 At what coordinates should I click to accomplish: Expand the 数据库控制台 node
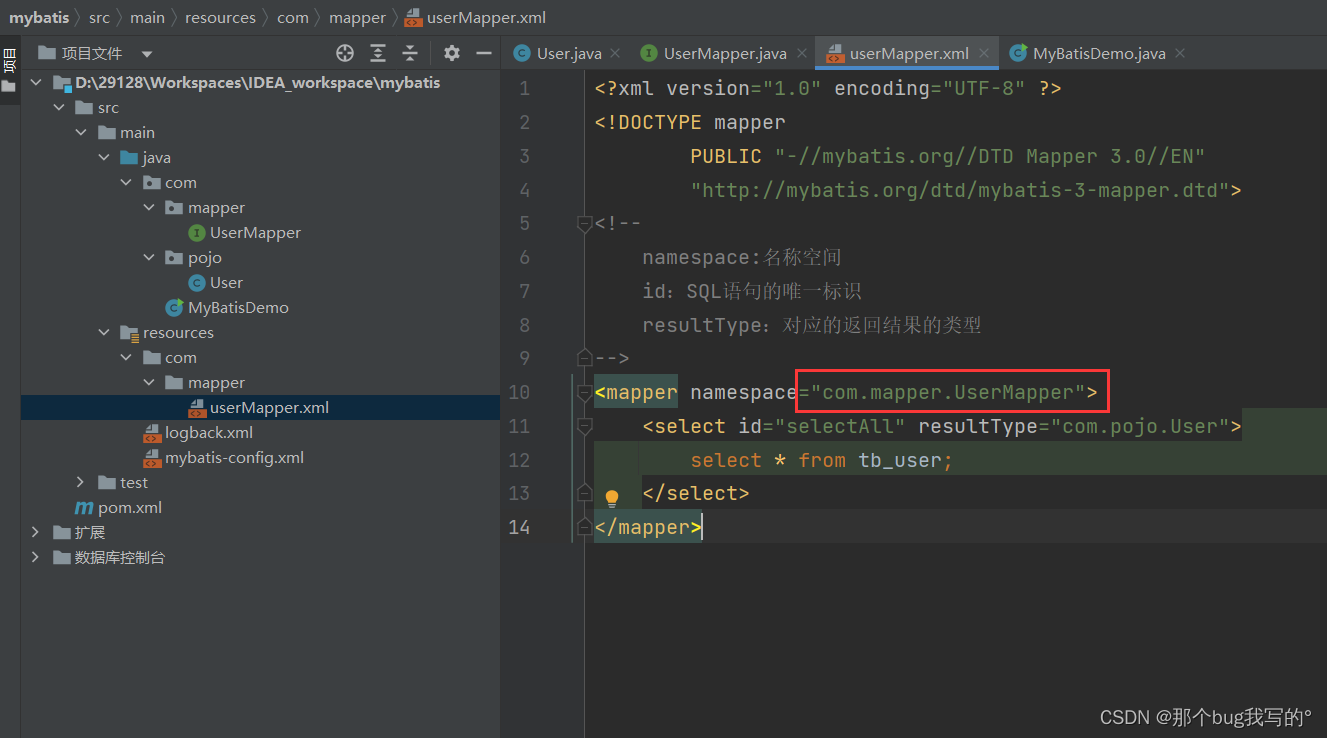pos(37,558)
